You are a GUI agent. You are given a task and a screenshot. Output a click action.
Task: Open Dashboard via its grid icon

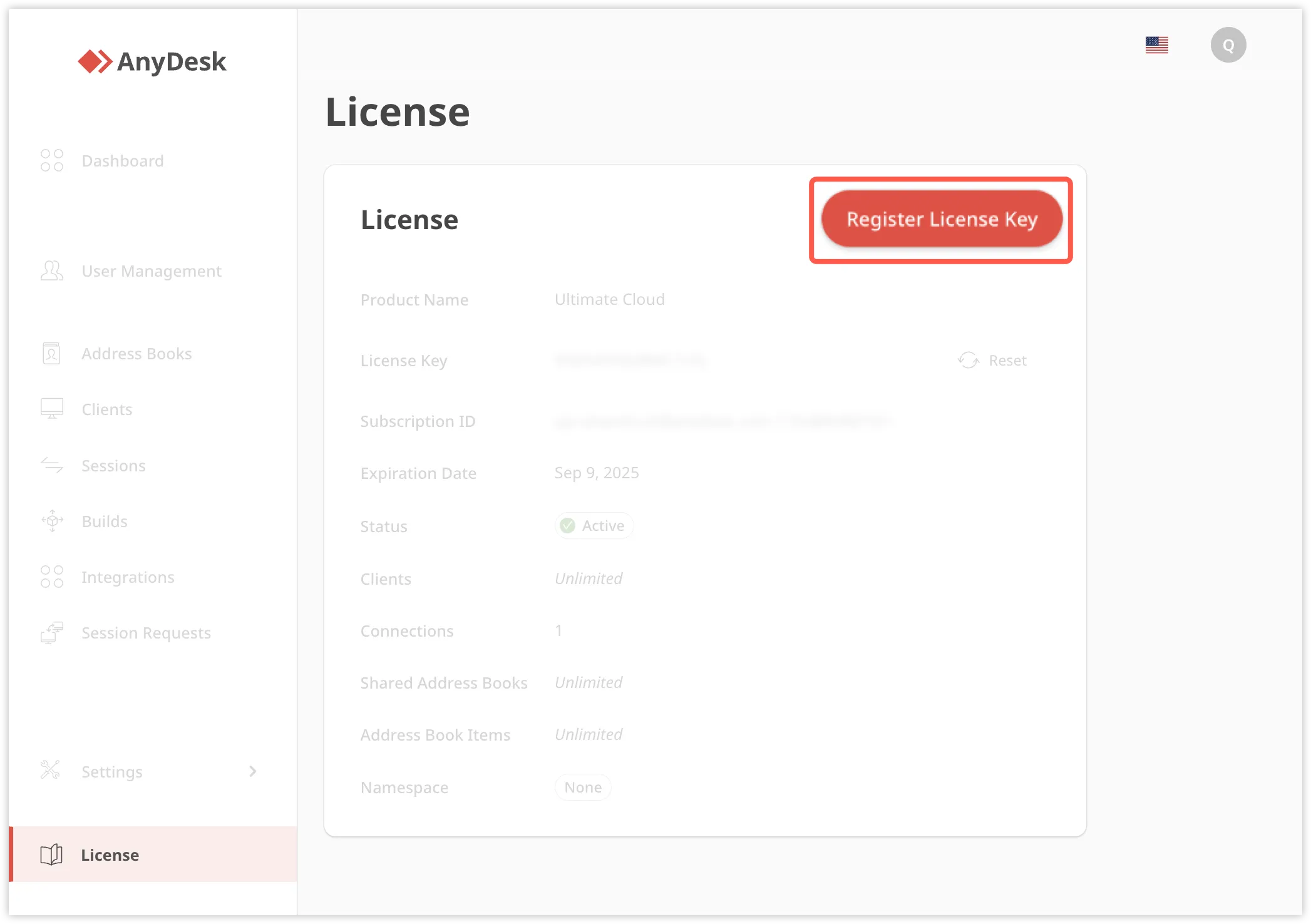pos(52,160)
